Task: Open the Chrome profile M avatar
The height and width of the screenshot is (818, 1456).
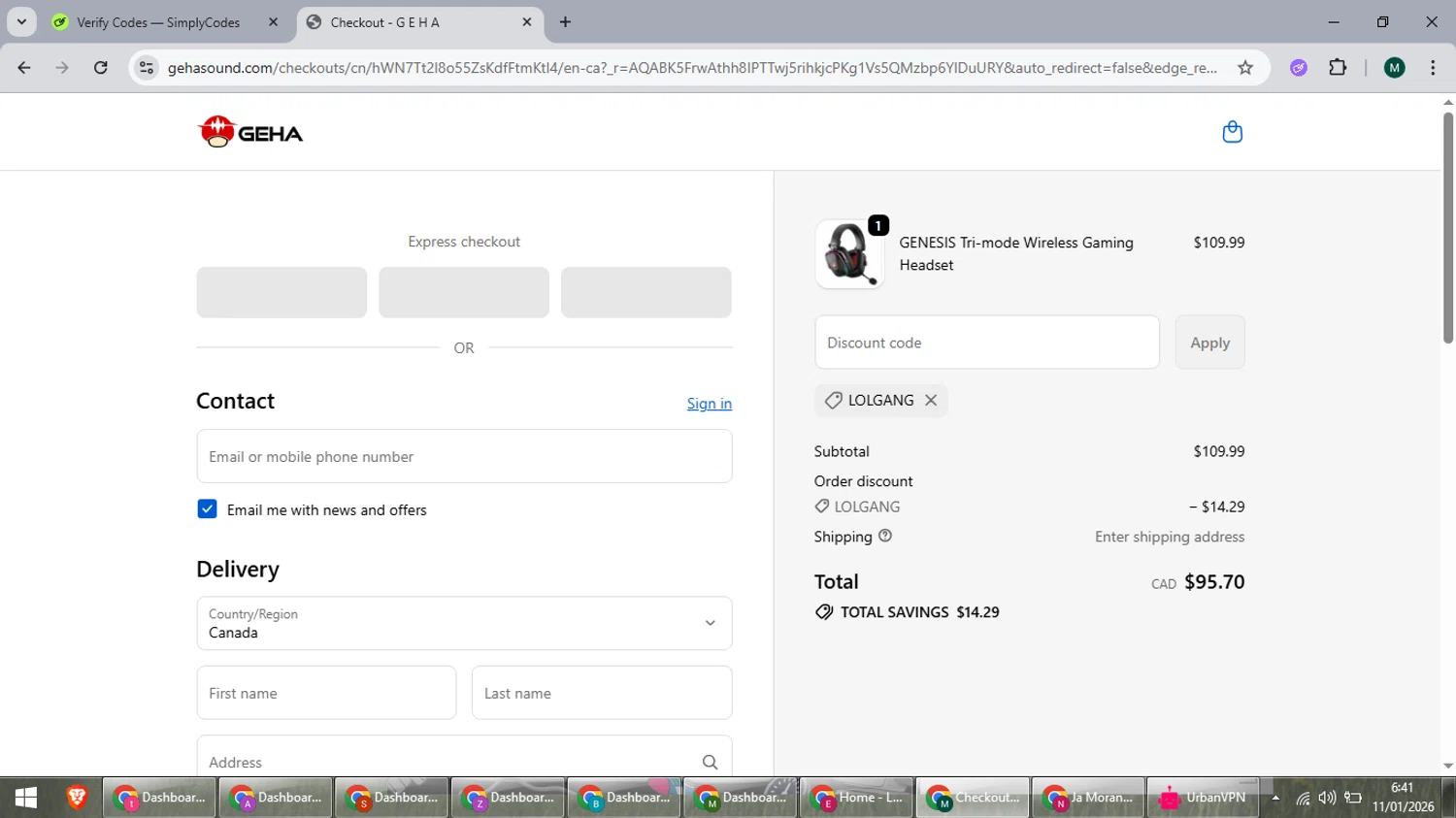Action: tap(1395, 68)
